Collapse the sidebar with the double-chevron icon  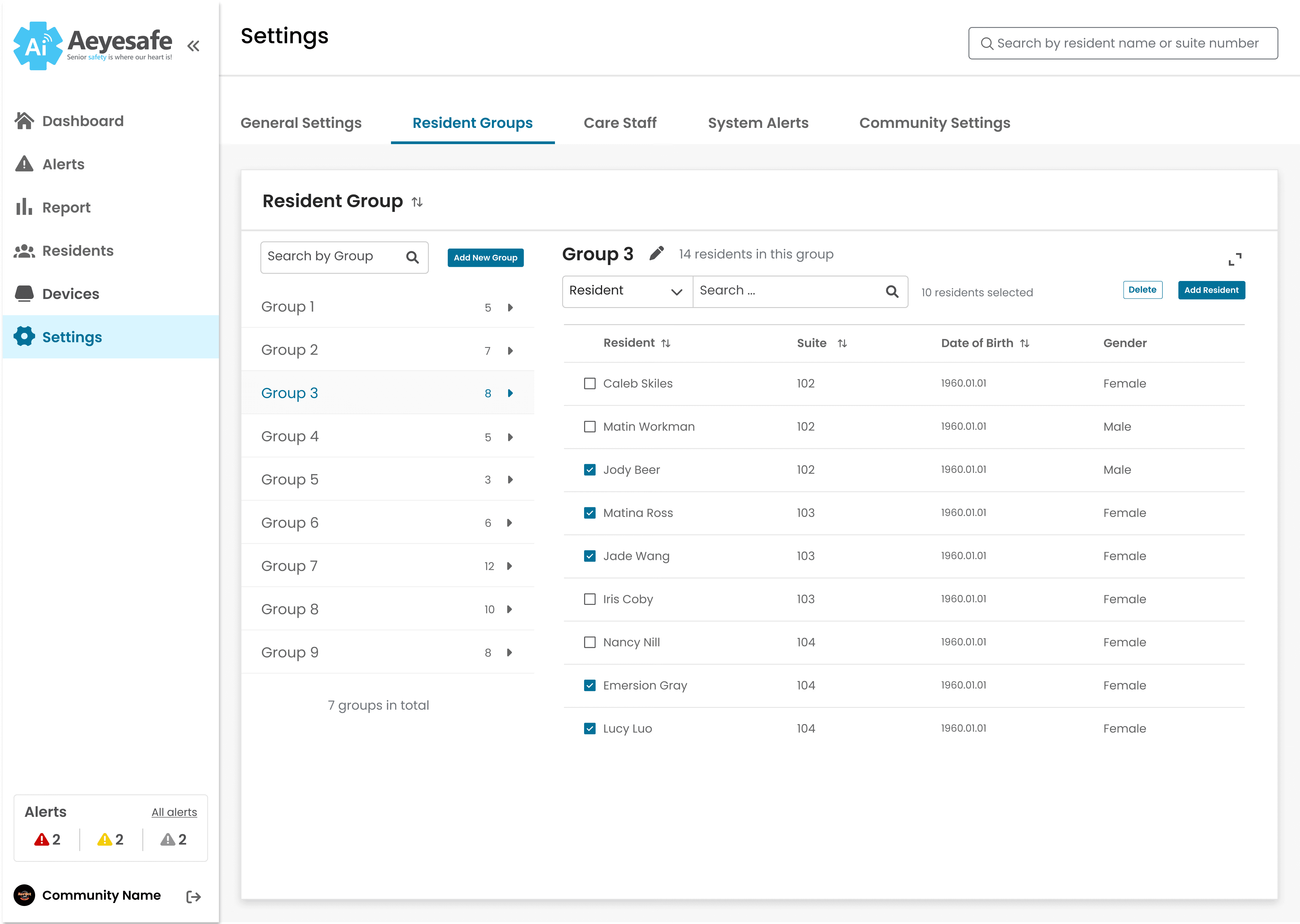[193, 46]
